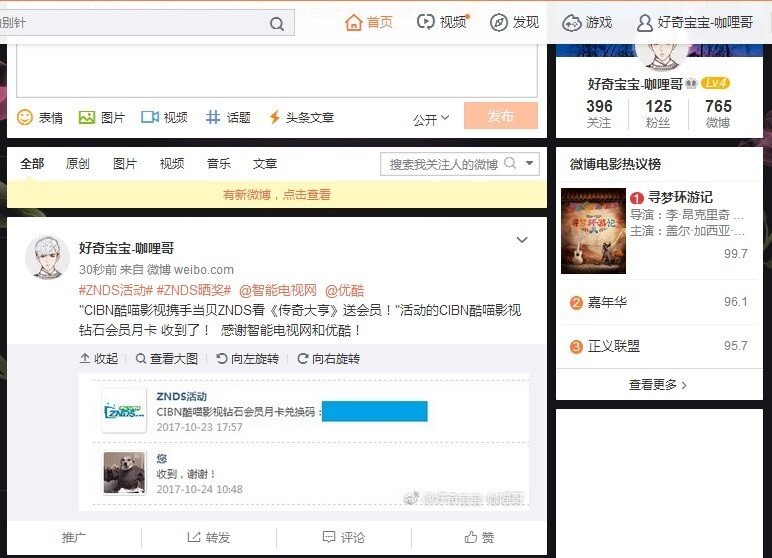Open 好奇宝宝-咖哩哥 post author name
This screenshot has width=772, height=558.
[126, 248]
